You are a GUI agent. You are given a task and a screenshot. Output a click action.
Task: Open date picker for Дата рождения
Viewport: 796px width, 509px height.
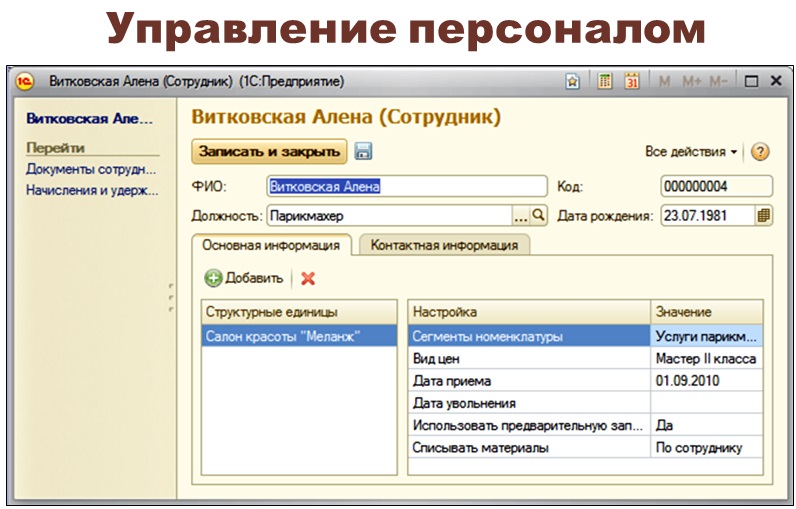click(764, 215)
